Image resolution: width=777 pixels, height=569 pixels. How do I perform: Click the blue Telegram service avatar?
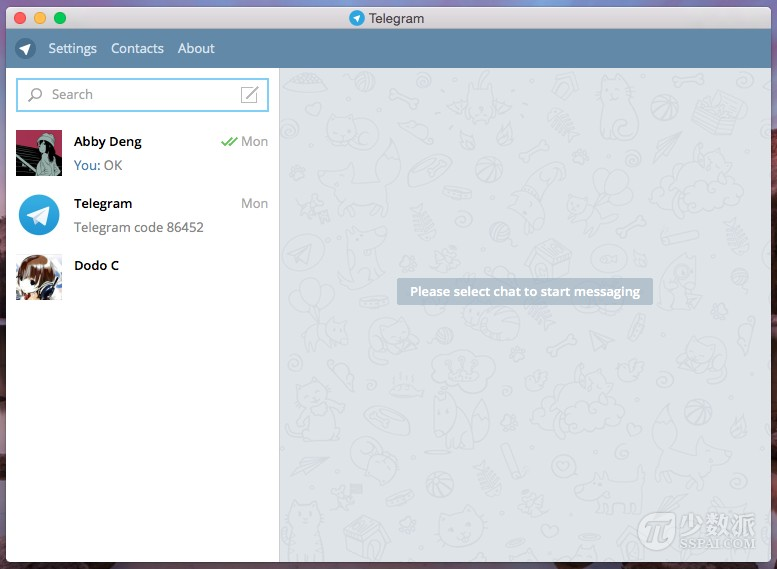click(39, 215)
